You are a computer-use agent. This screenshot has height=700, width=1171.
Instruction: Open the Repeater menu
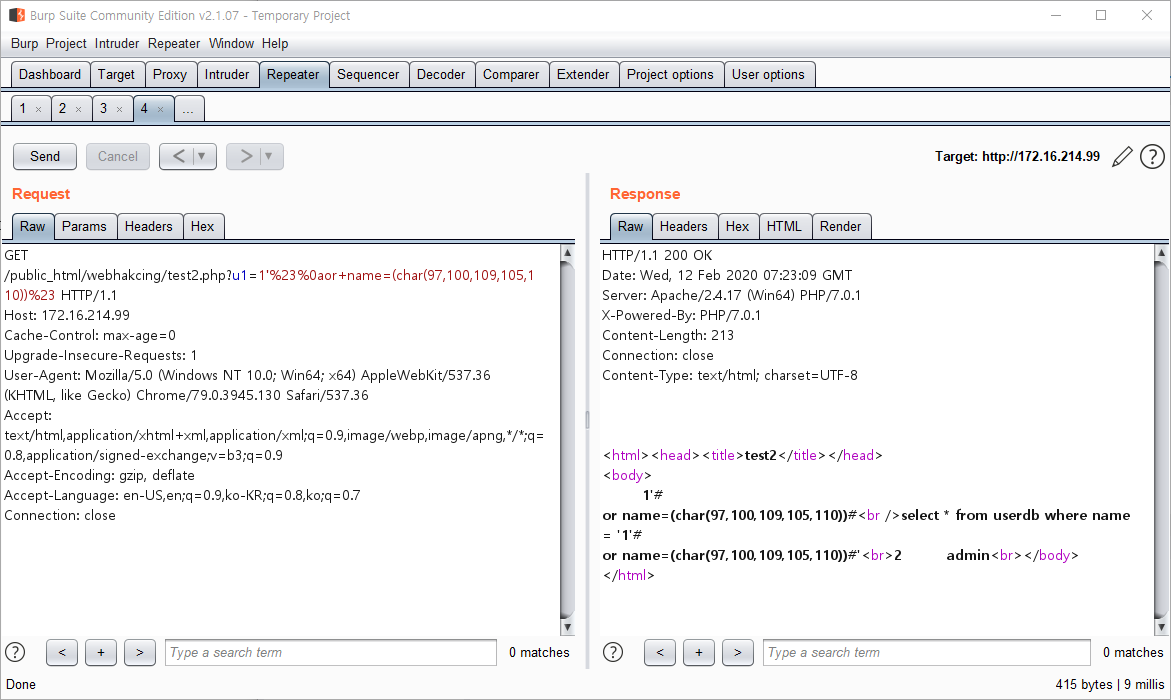(174, 43)
